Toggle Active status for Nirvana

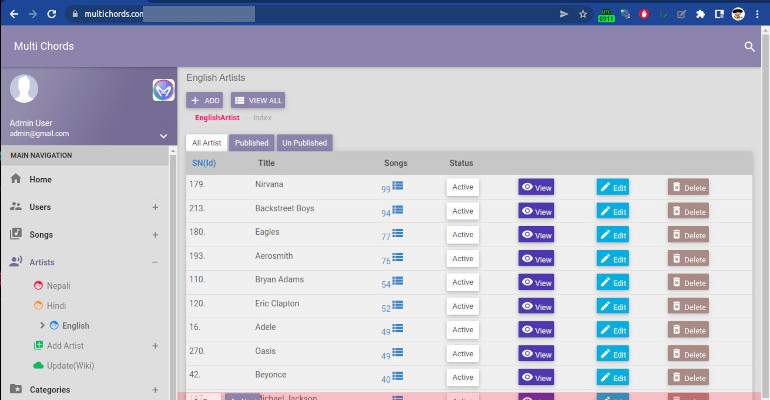tap(463, 187)
